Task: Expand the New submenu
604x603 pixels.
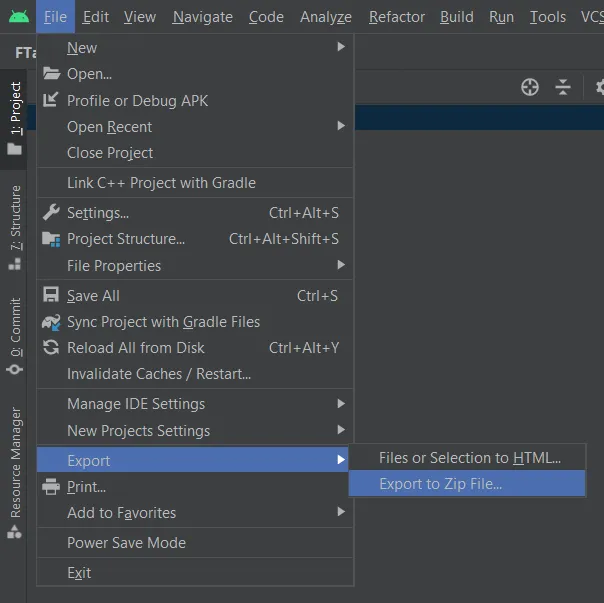Action: [x=195, y=47]
